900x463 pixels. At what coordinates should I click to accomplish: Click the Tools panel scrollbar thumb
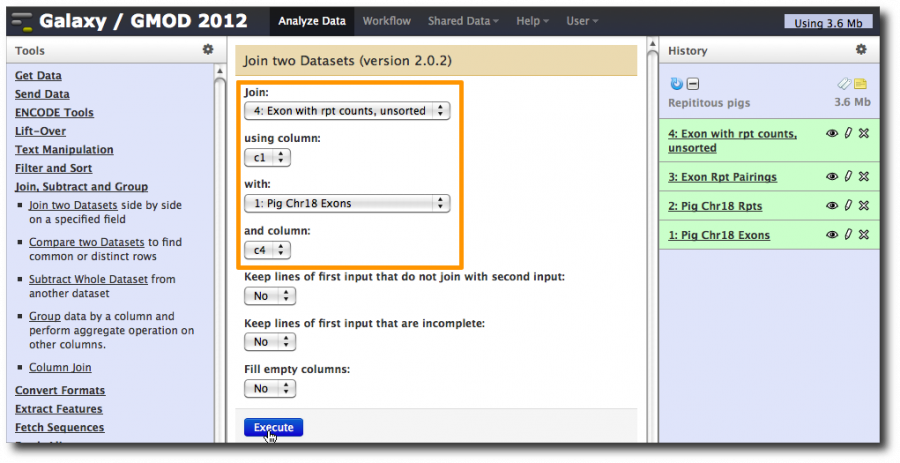pos(220,258)
